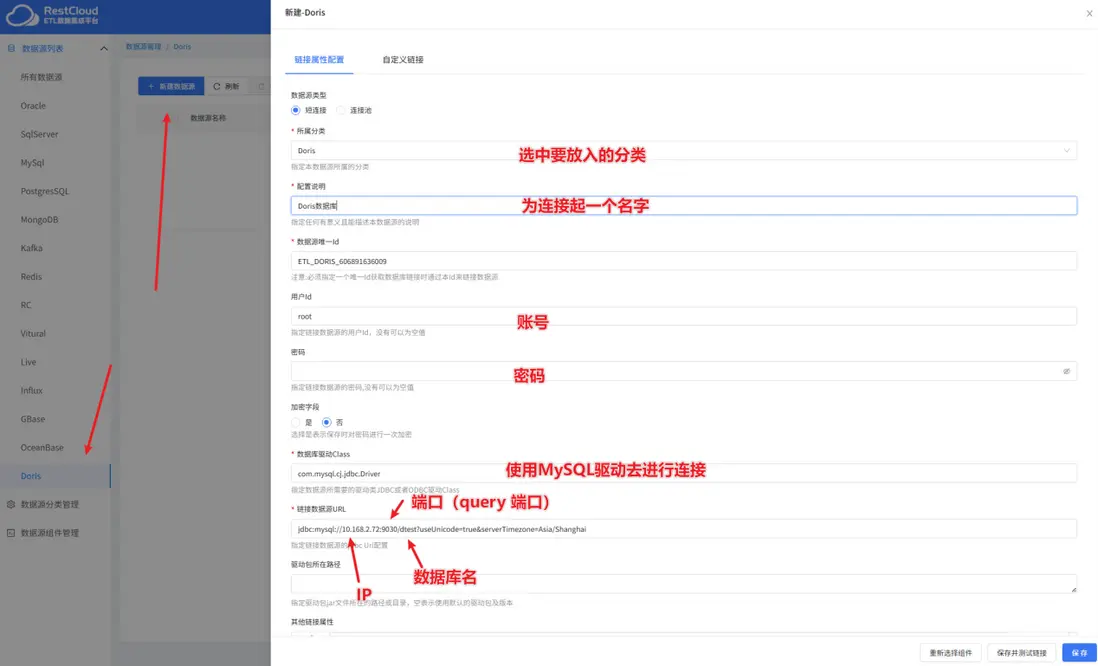Viewport: 1098px width, 666px height.
Task: Select RC data source category
Action: (26, 305)
